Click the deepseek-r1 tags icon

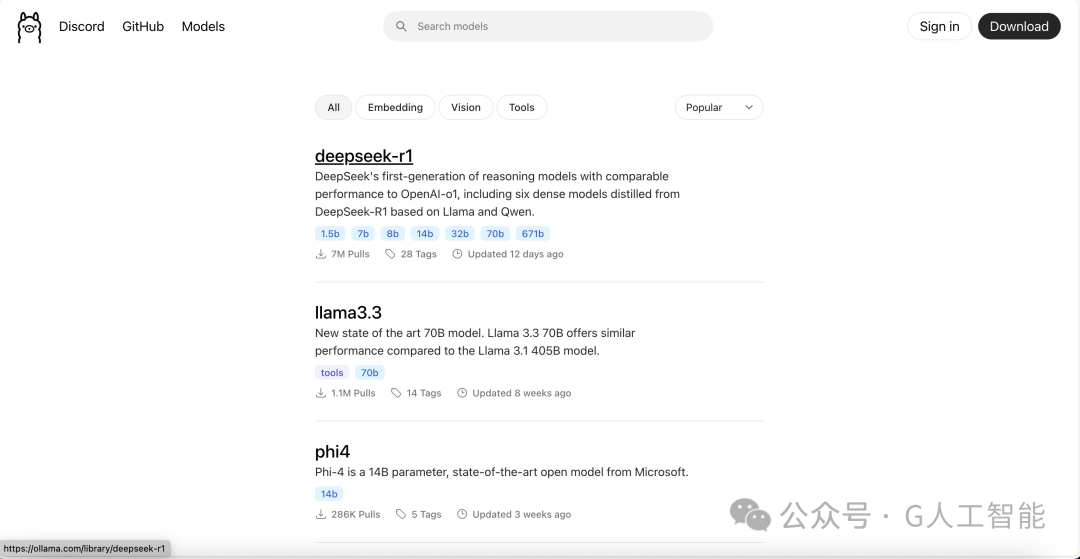(x=390, y=254)
